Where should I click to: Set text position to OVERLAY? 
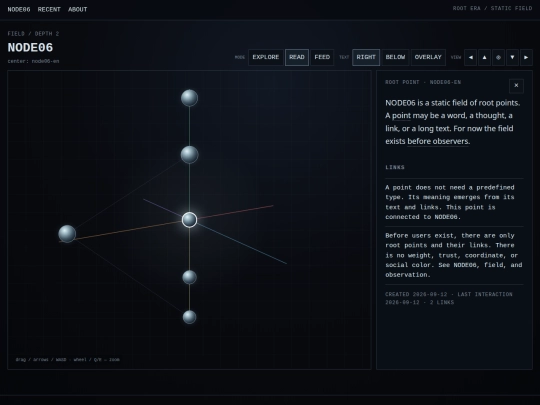pos(428,58)
